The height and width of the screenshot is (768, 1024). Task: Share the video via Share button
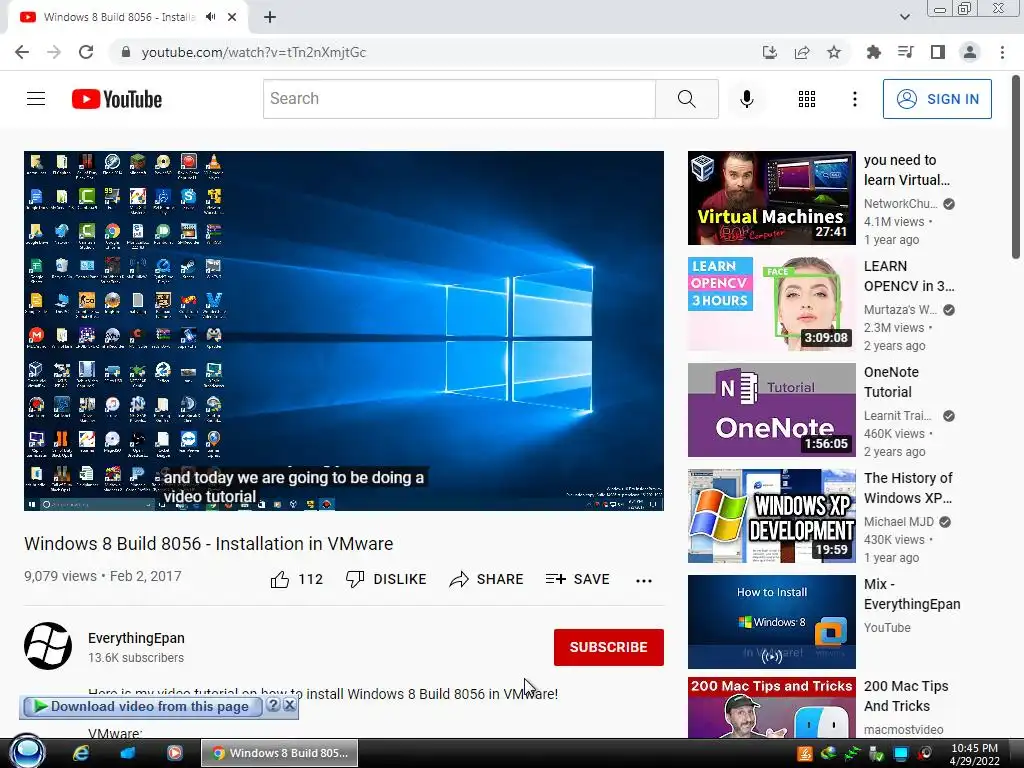tap(487, 579)
